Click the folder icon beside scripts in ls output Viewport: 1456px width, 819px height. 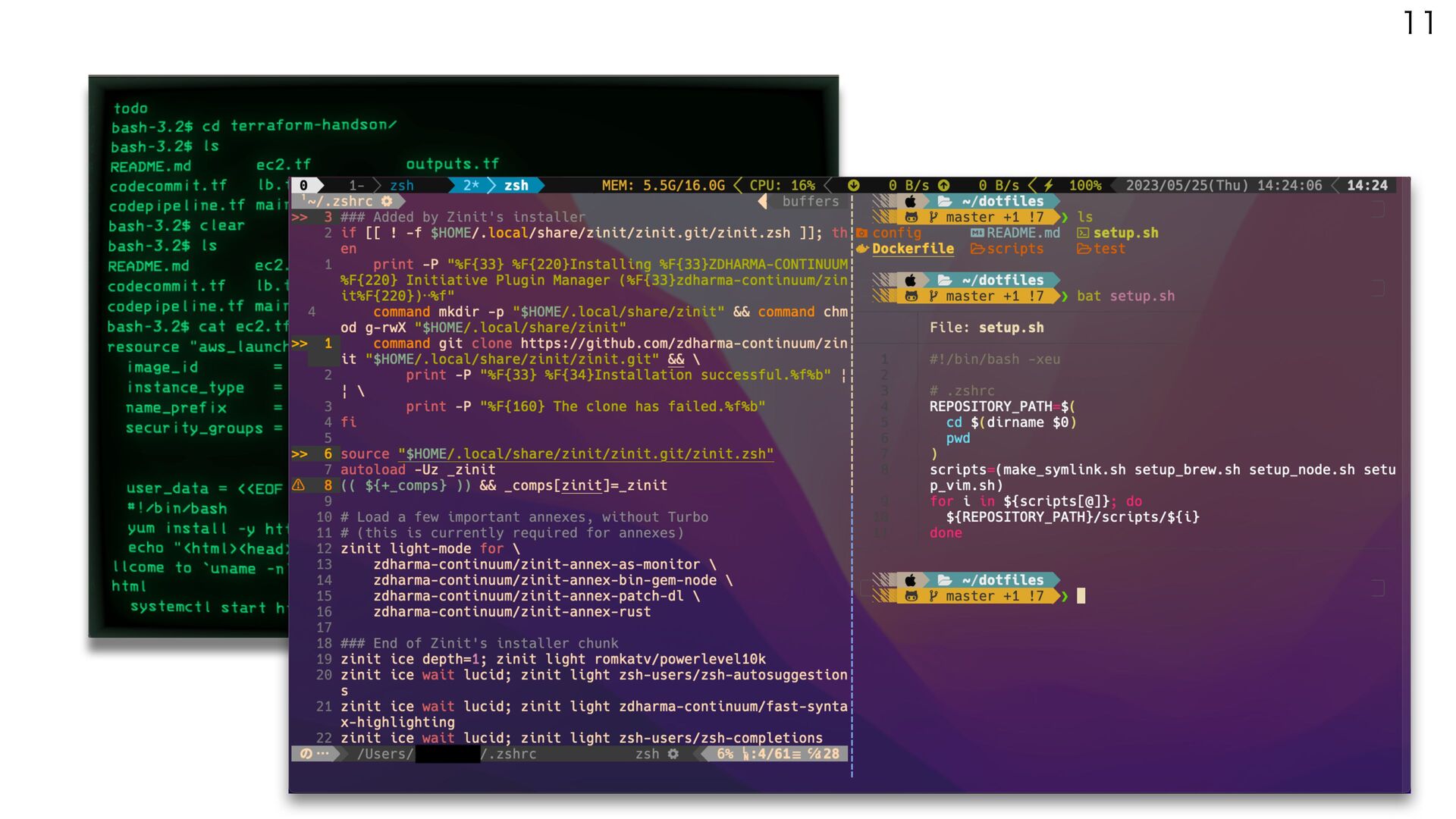click(x=977, y=249)
